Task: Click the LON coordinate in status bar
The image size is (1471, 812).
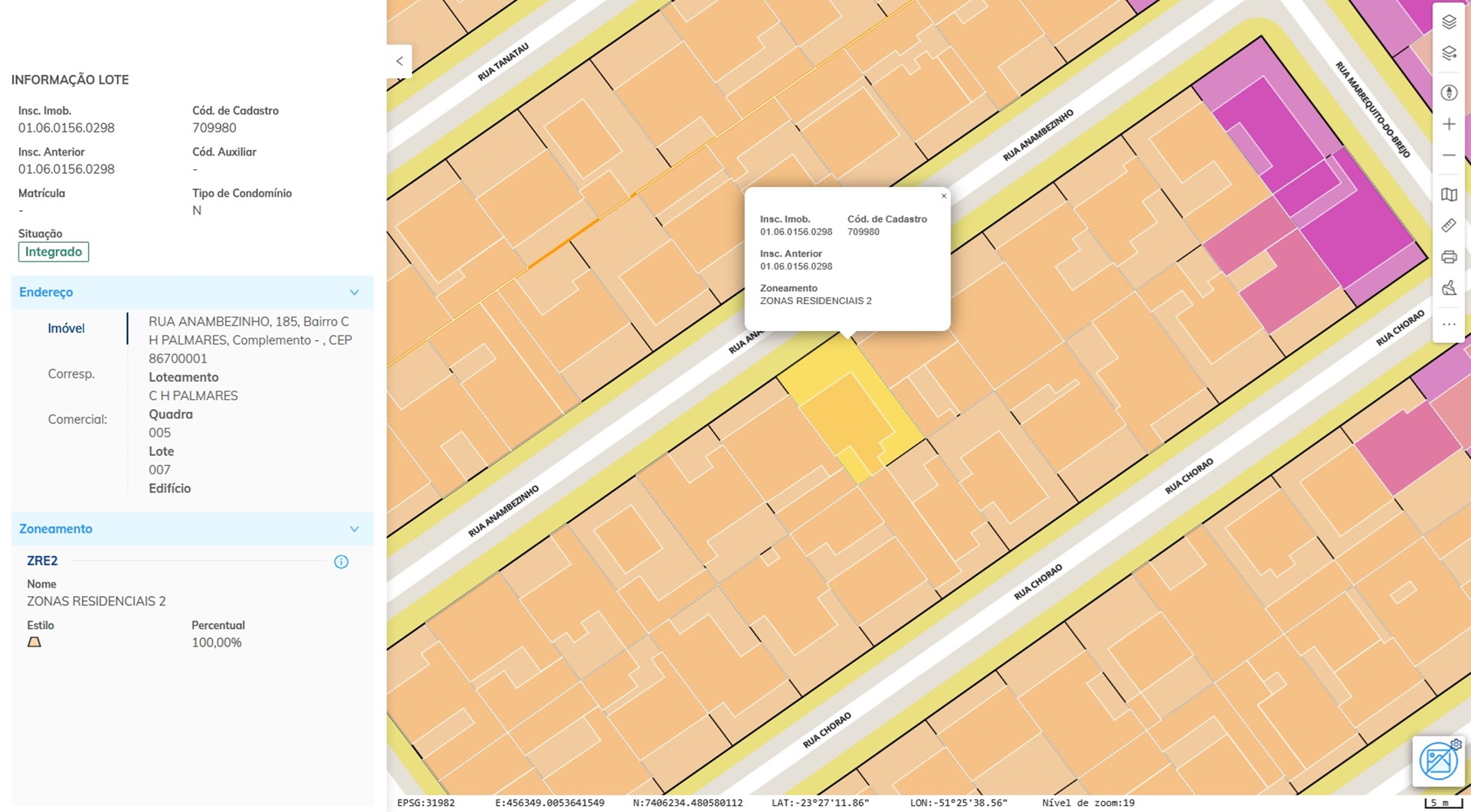Action: click(958, 803)
